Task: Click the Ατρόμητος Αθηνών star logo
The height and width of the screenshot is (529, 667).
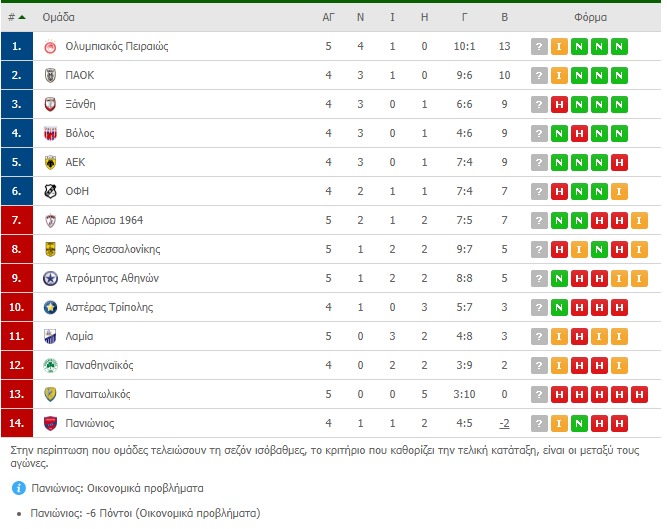Action: point(50,279)
